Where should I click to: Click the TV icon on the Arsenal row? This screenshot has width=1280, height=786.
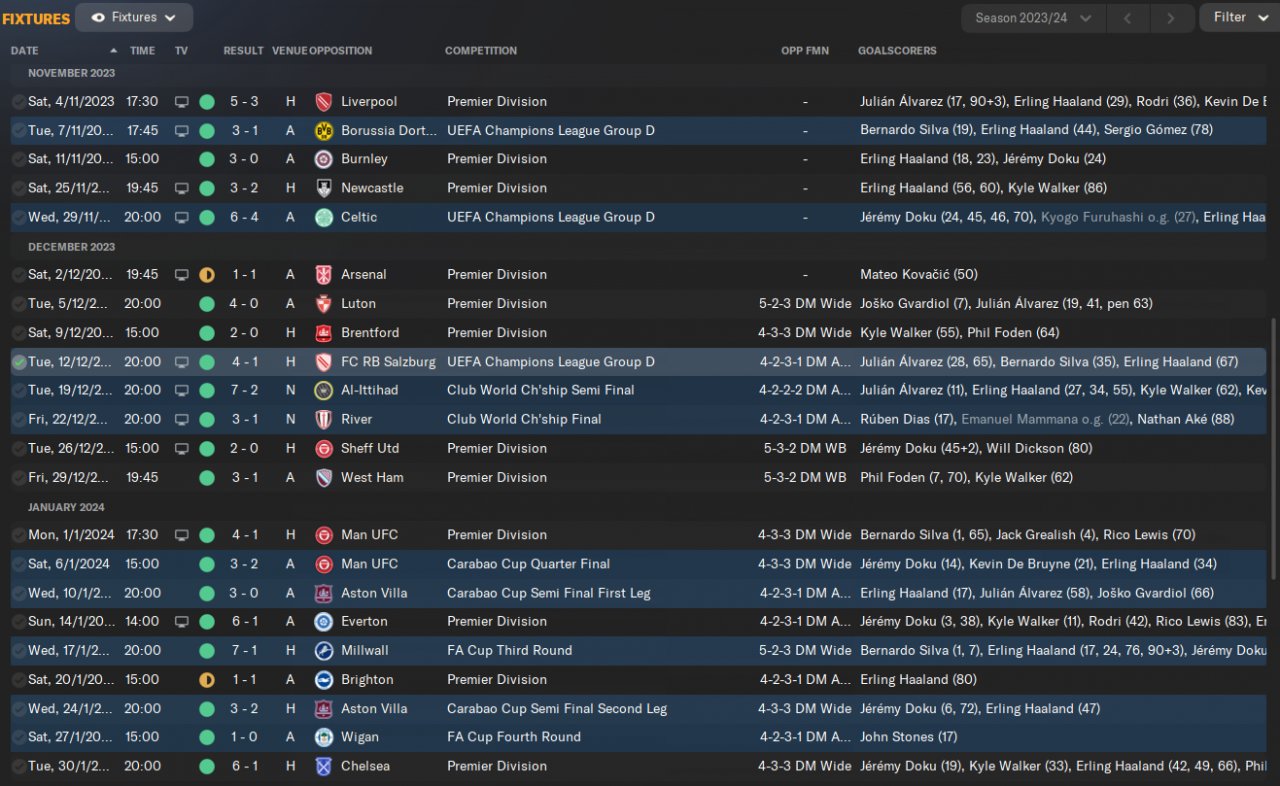click(181, 275)
